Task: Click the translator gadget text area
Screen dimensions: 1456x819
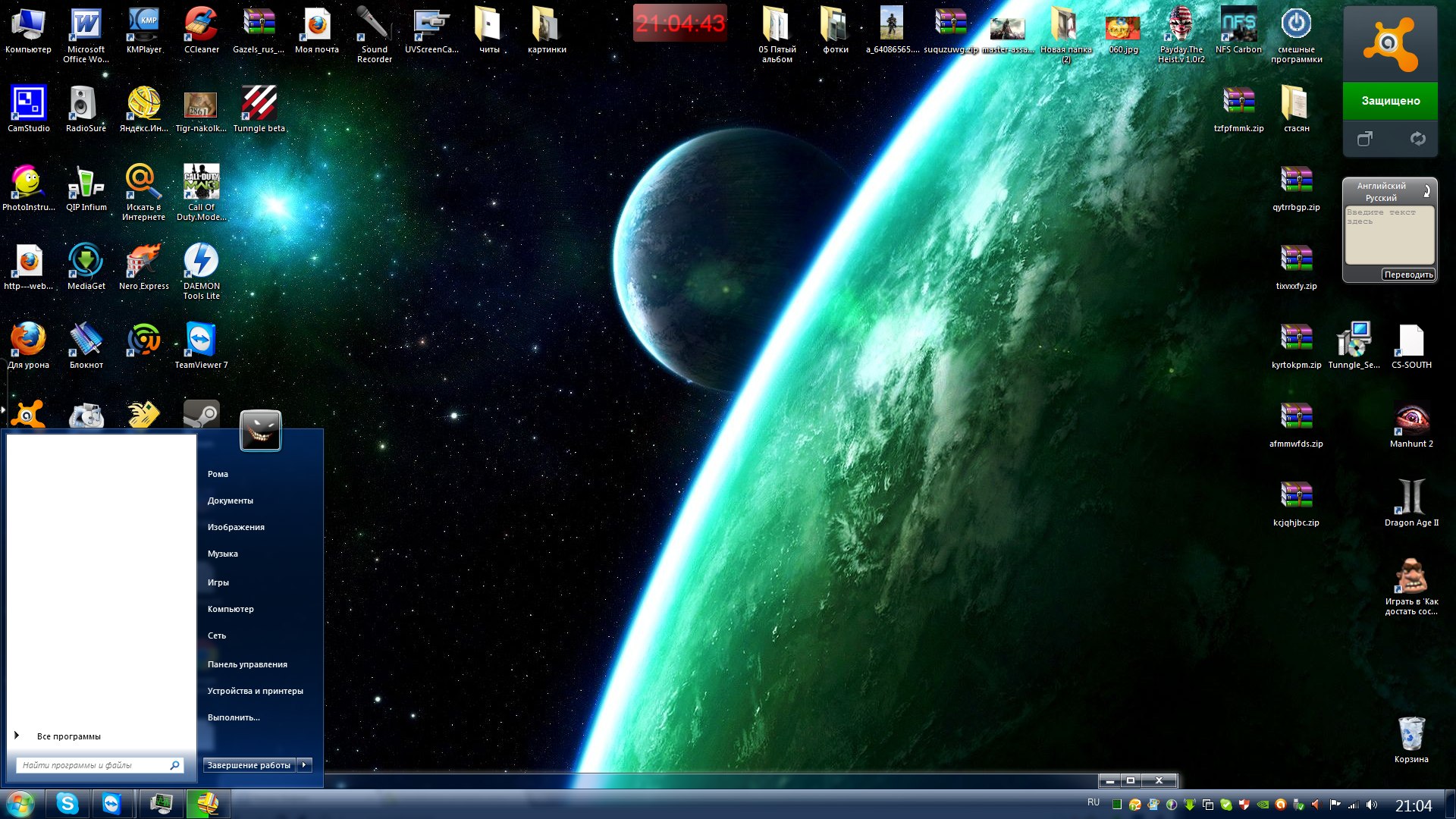Action: click(1389, 235)
